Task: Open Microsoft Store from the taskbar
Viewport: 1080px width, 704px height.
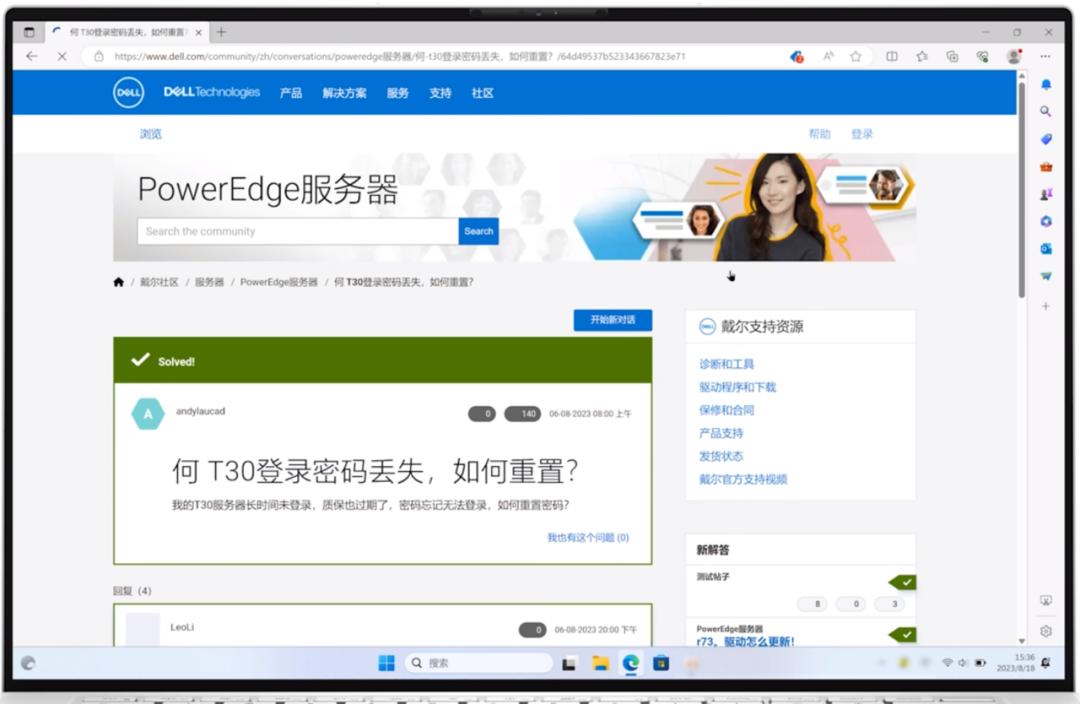Action: pyautogui.click(x=661, y=662)
